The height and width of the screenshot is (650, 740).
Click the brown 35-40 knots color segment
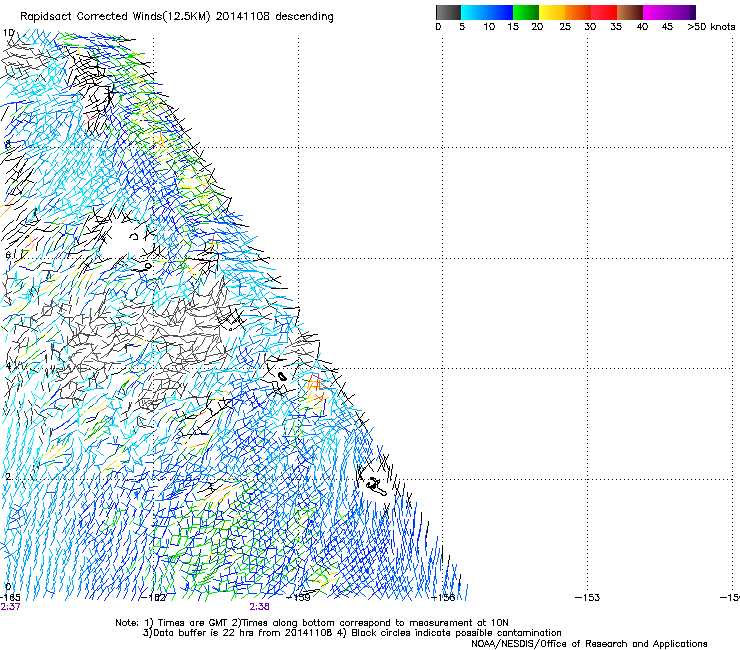[630, 12]
